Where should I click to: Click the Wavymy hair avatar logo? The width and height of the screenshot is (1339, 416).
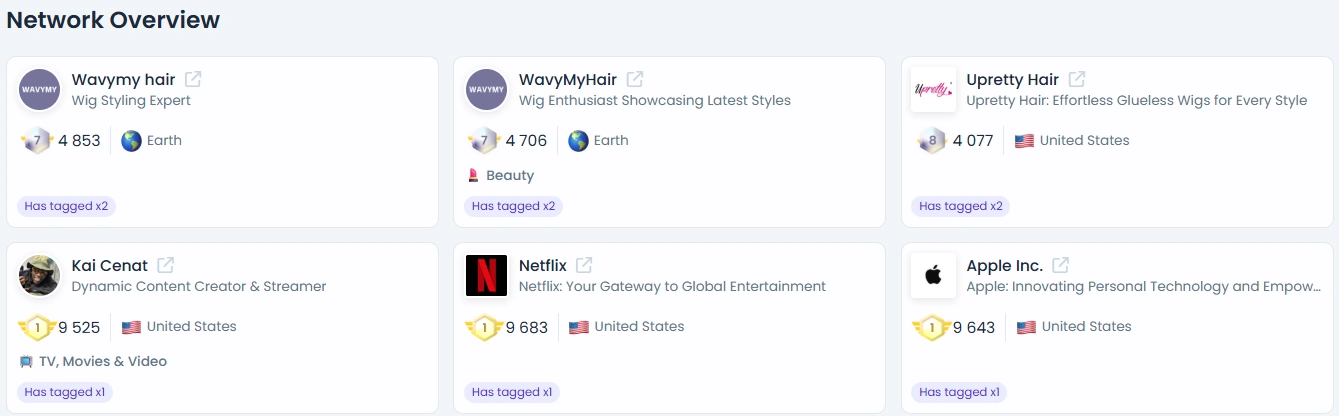pos(40,90)
